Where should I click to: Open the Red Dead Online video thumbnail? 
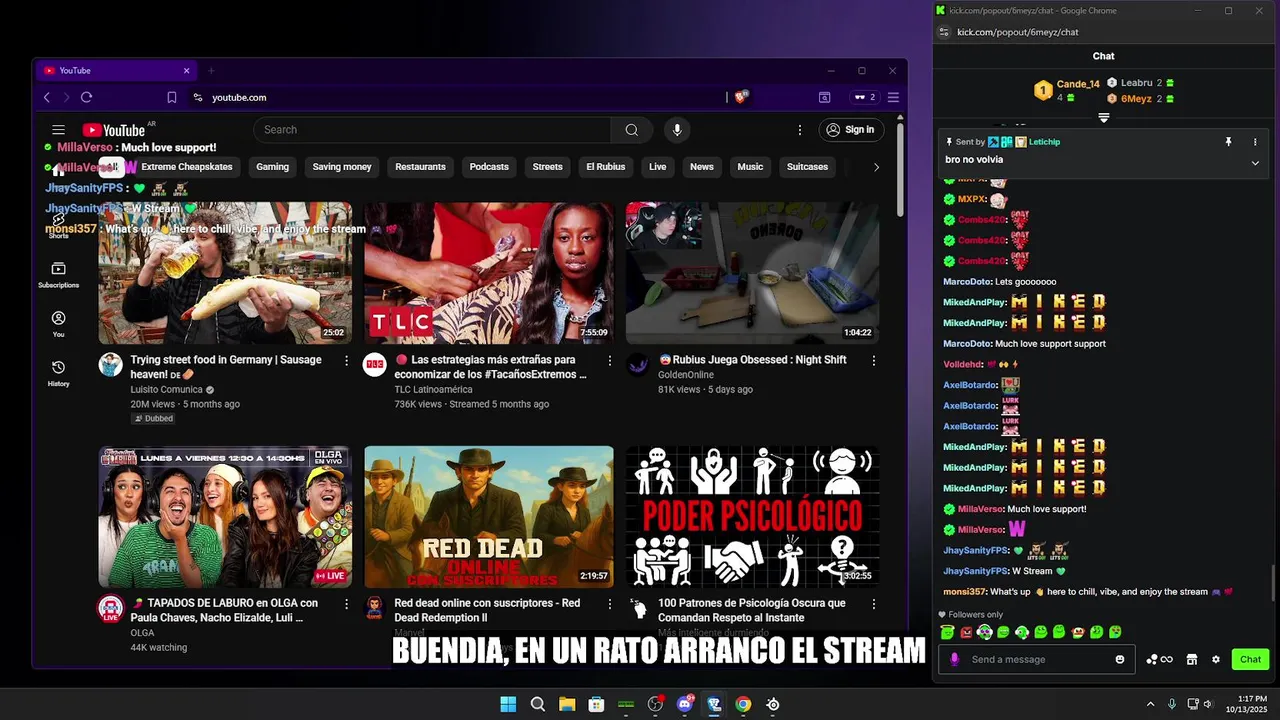(x=489, y=517)
